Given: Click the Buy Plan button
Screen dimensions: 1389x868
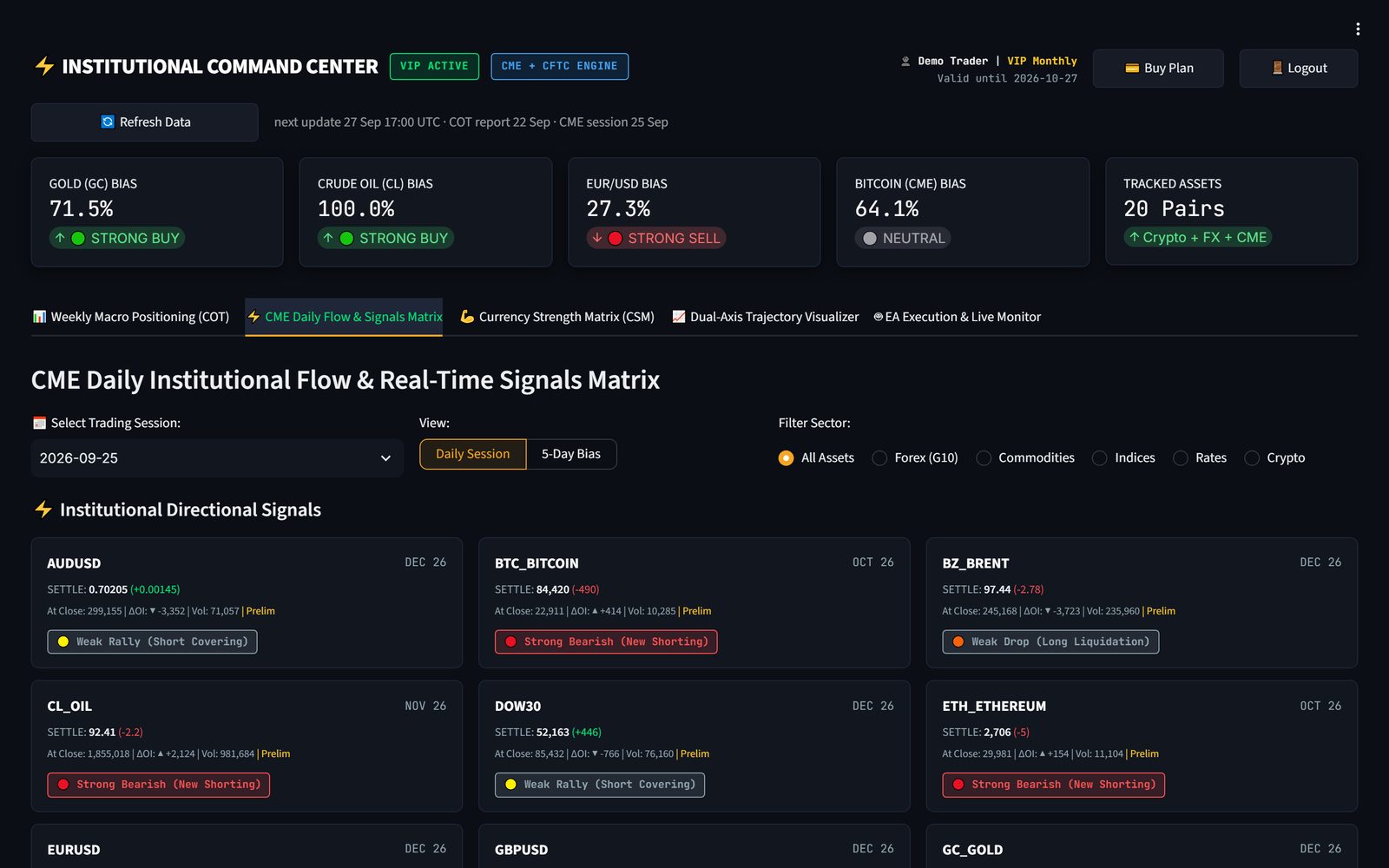Looking at the screenshot, I should (1158, 68).
